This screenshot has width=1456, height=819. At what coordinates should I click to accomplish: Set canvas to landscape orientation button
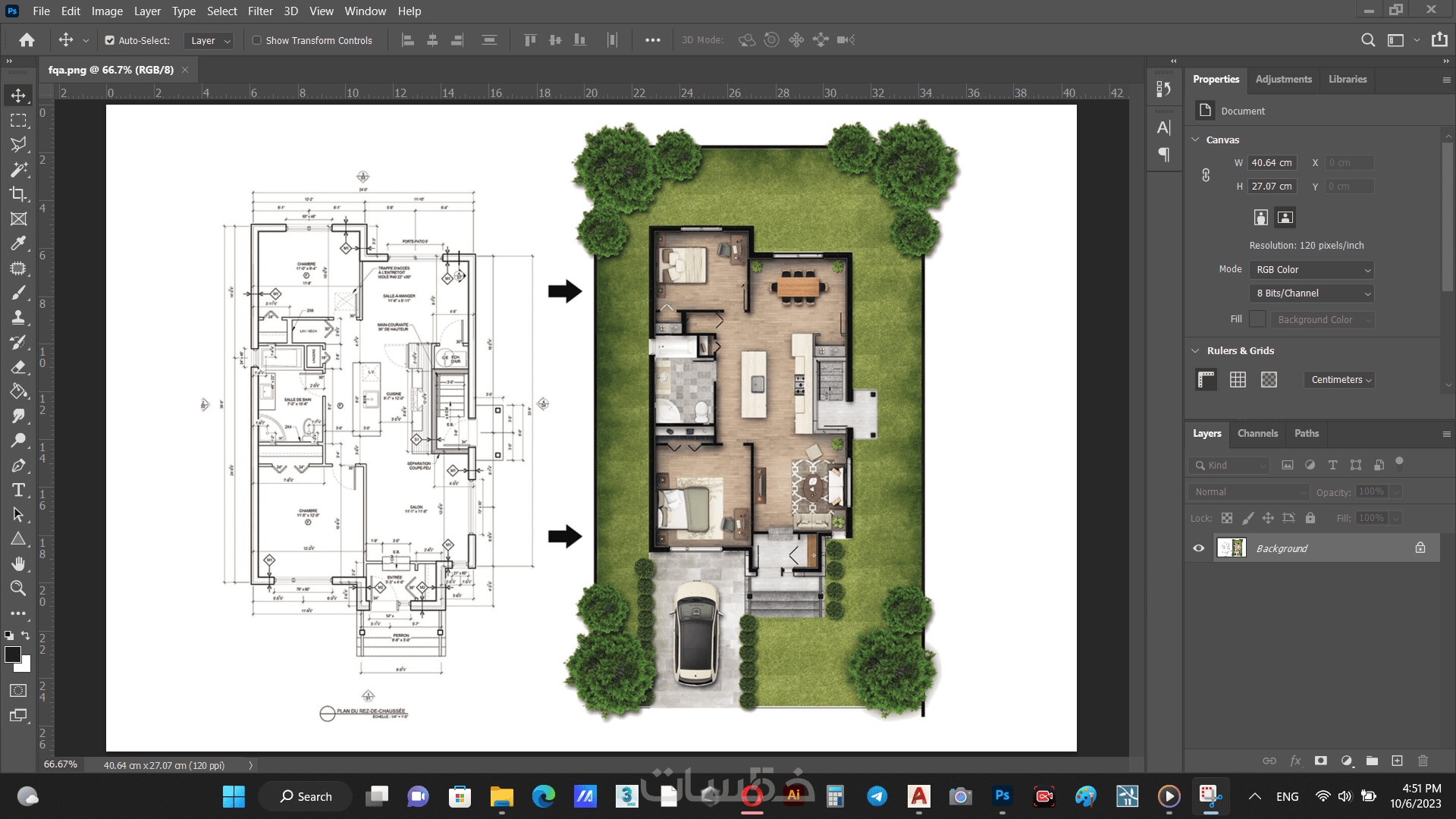tap(1285, 218)
